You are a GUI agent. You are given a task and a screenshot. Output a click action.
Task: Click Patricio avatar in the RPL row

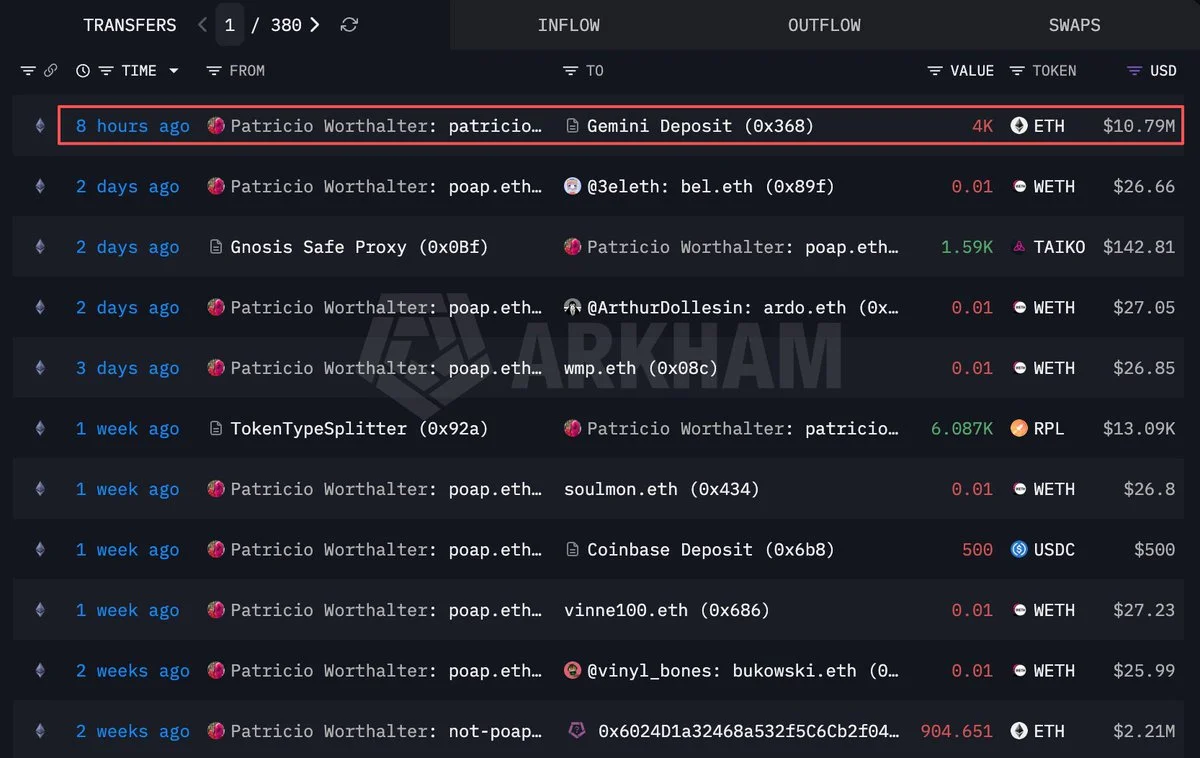[573, 428]
